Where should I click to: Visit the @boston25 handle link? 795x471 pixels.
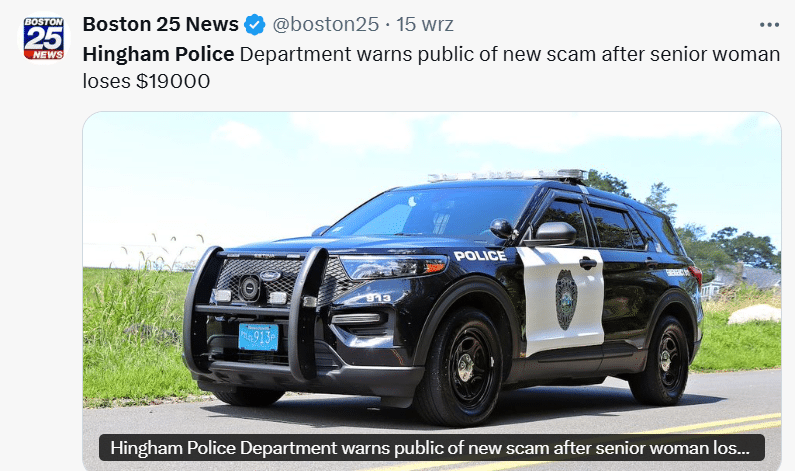[x=326, y=24]
